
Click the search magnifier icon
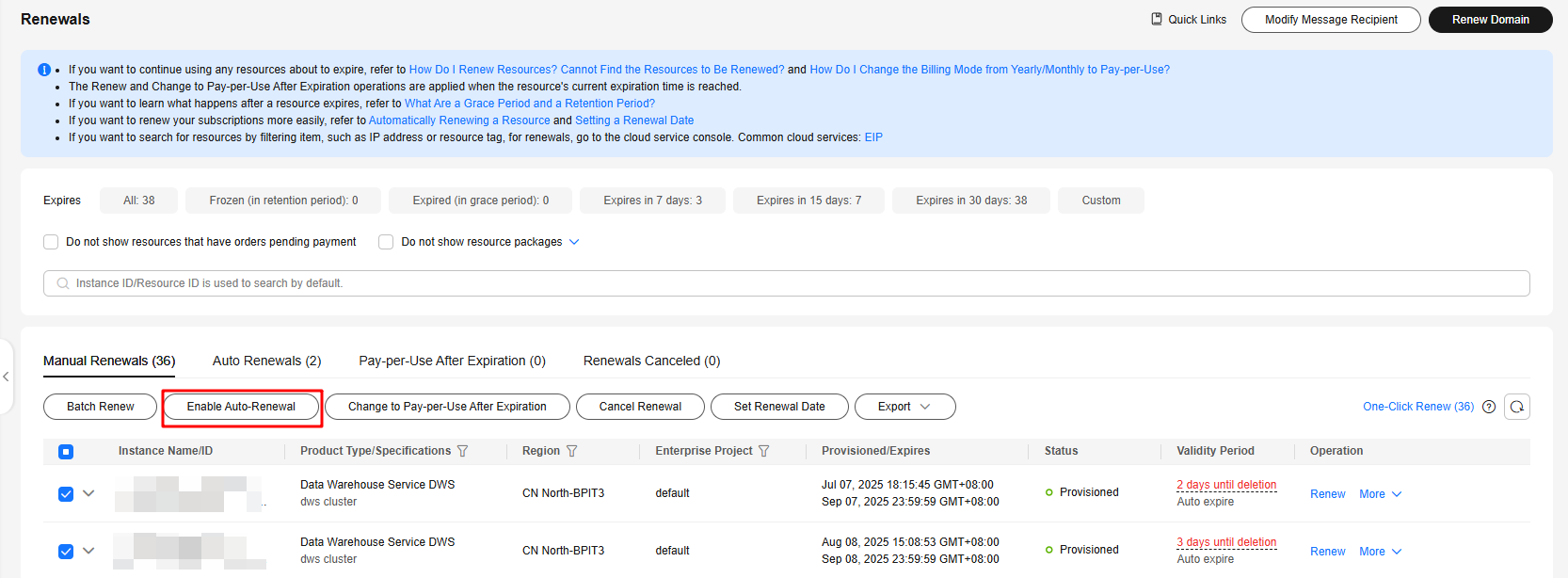pyautogui.click(x=63, y=283)
